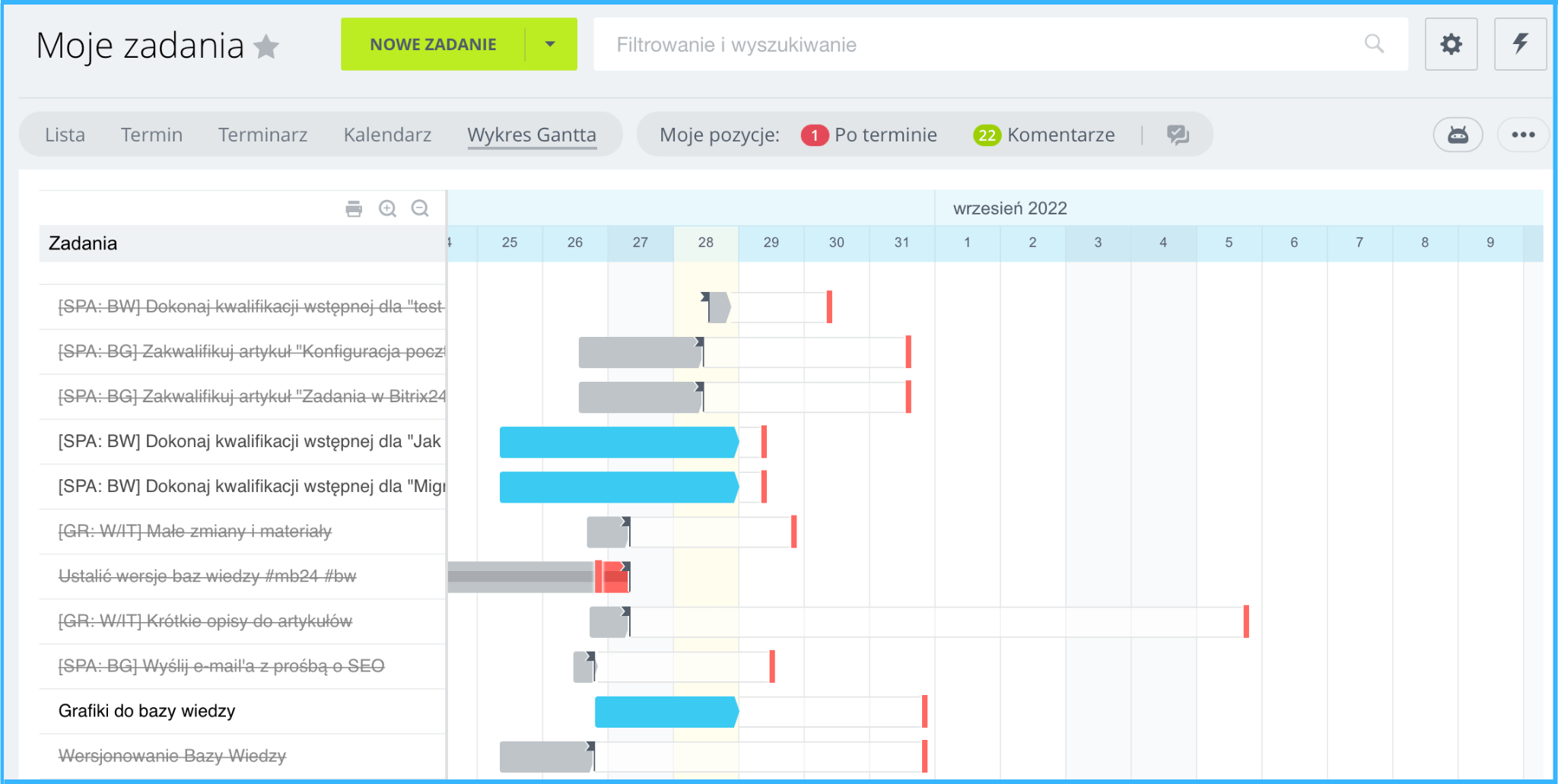Open the Terminarz tab
The width and height of the screenshot is (1558, 784).
click(262, 135)
